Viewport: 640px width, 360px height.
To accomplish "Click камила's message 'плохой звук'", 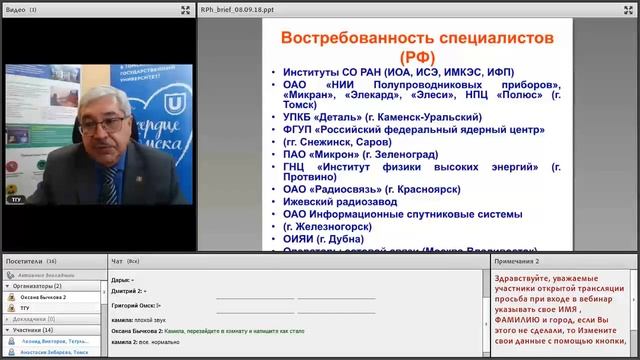I will (138, 320).
